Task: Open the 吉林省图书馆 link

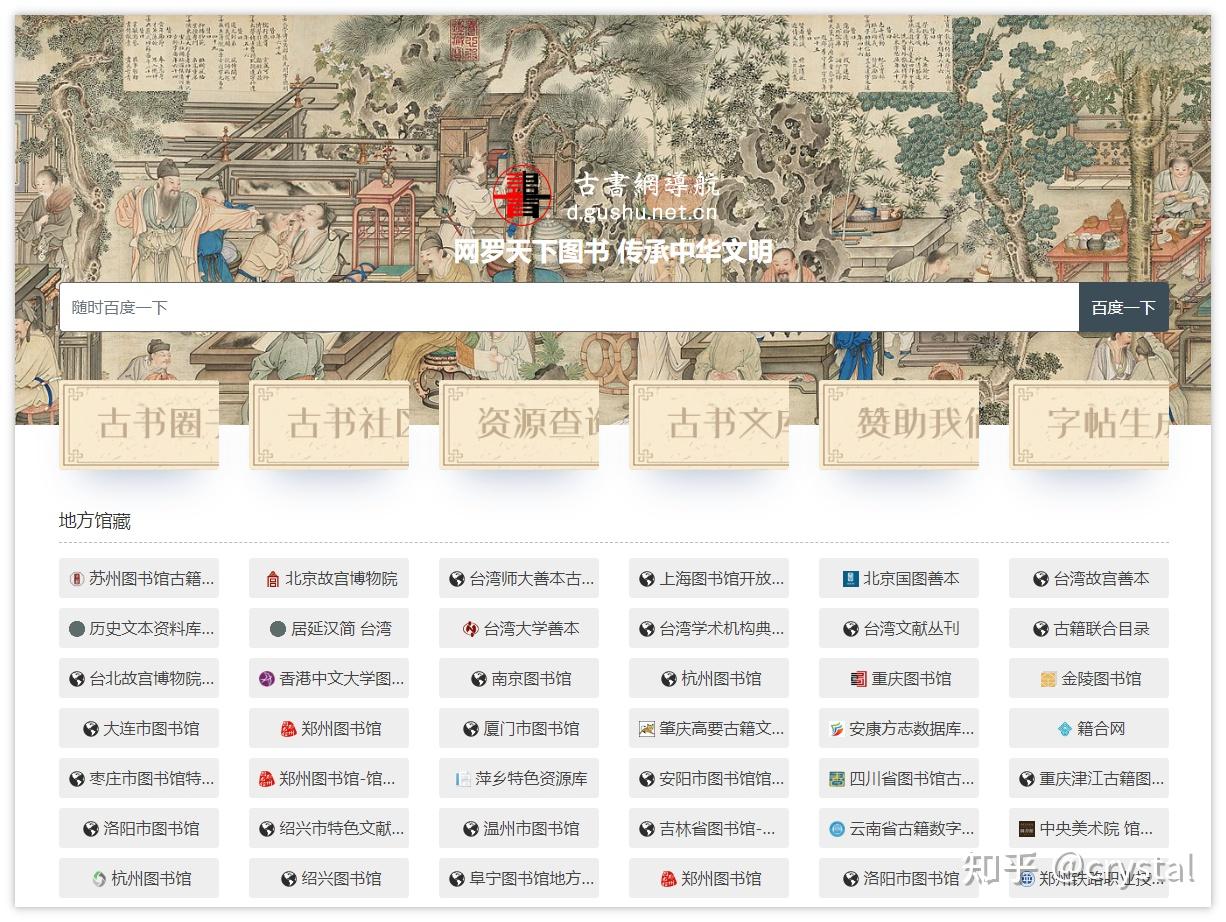Action: coord(709,829)
